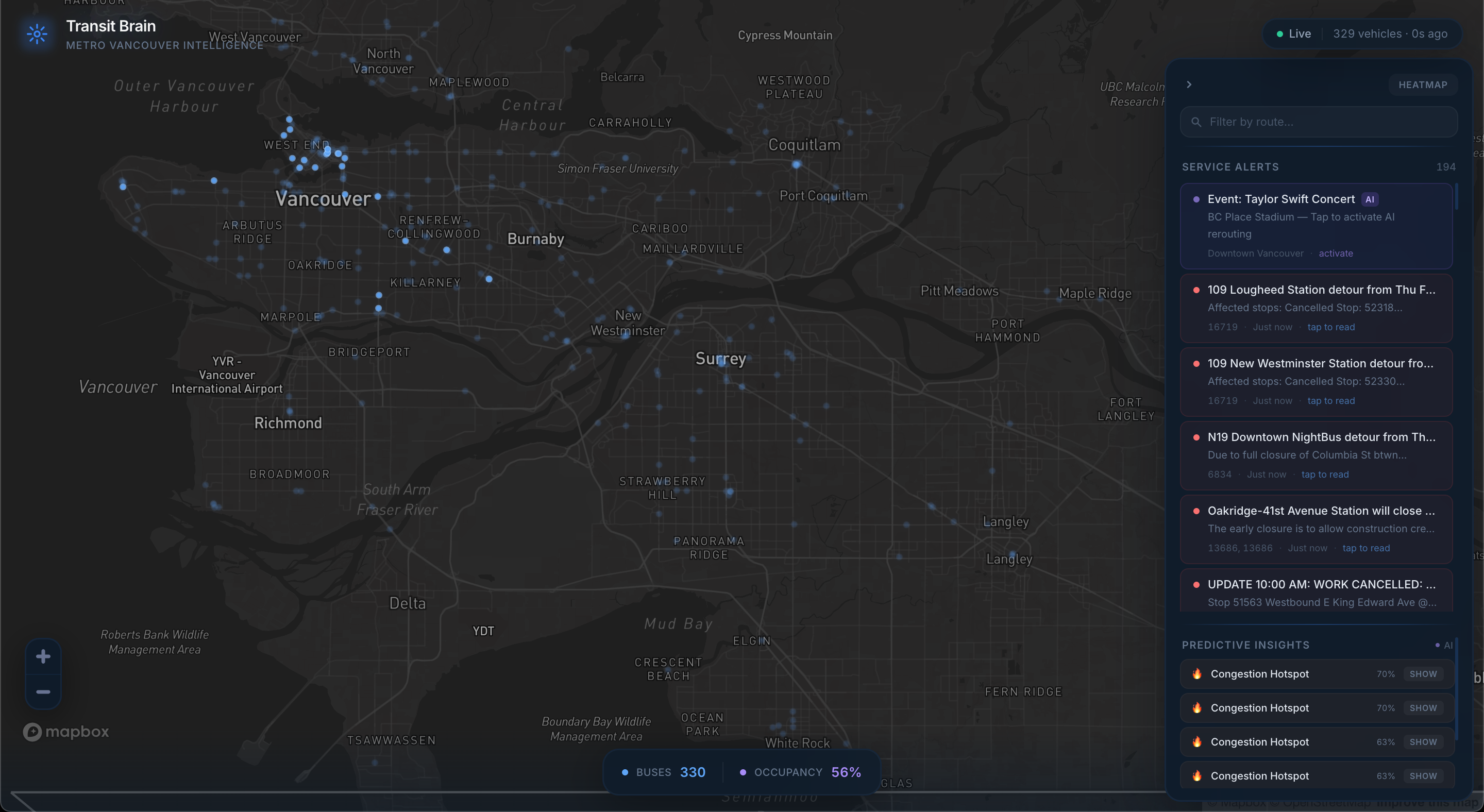The height and width of the screenshot is (812, 1484).
Task: Open the Oakridge-41st Avenue Station closure alert
Action: pyautogui.click(x=1321, y=511)
